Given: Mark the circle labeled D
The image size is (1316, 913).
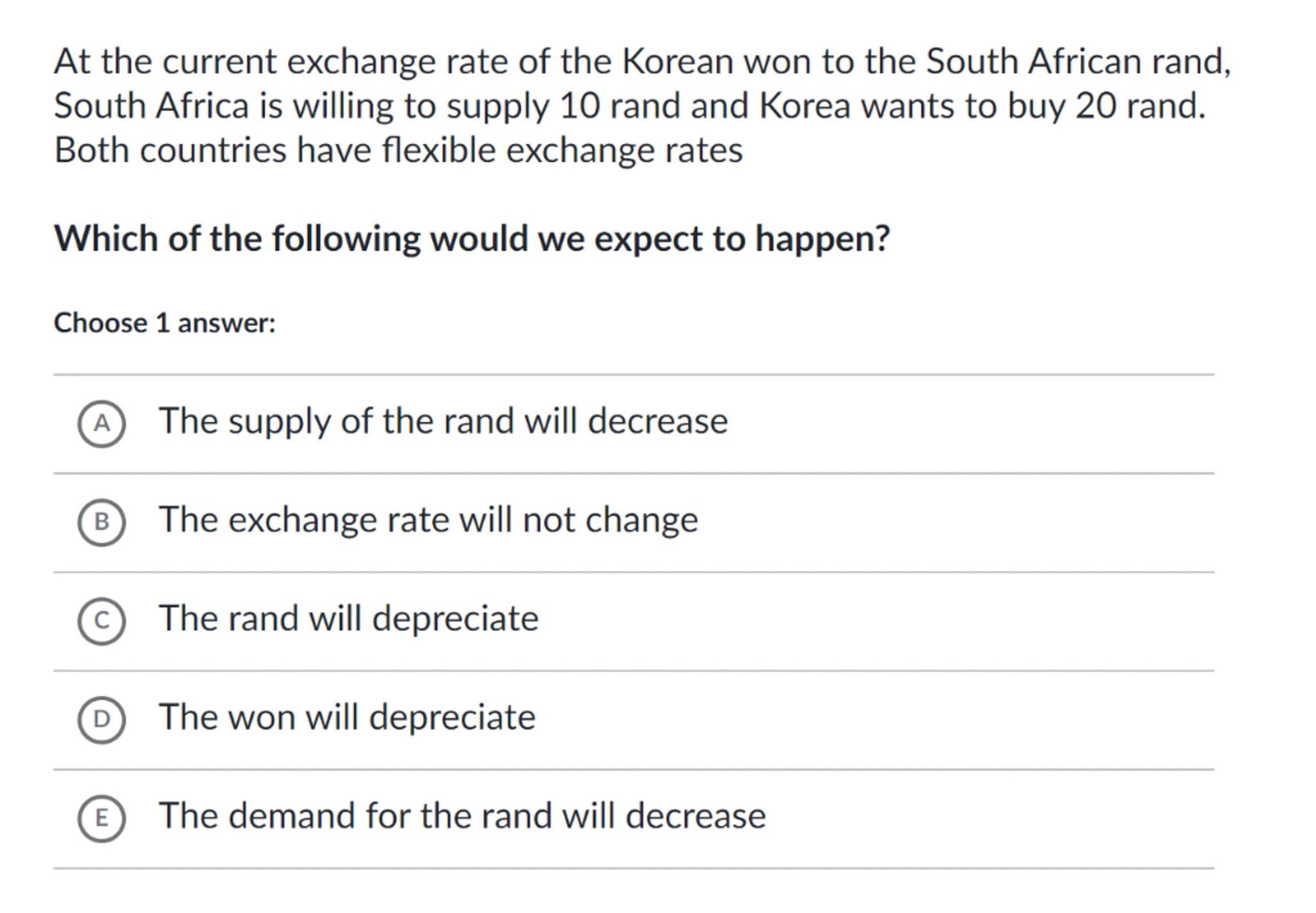Looking at the screenshot, I should (x=102, y=719).
